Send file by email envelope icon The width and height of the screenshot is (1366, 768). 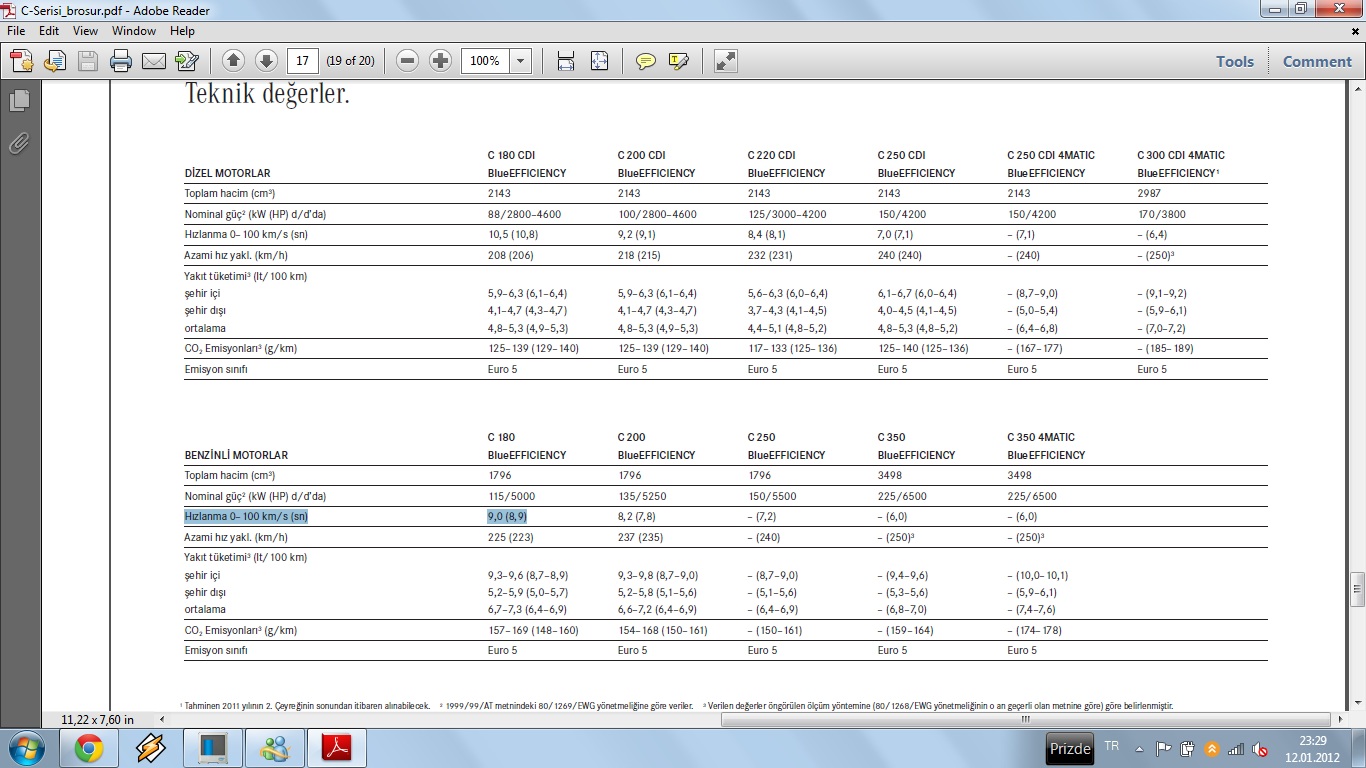coord(154,61)
